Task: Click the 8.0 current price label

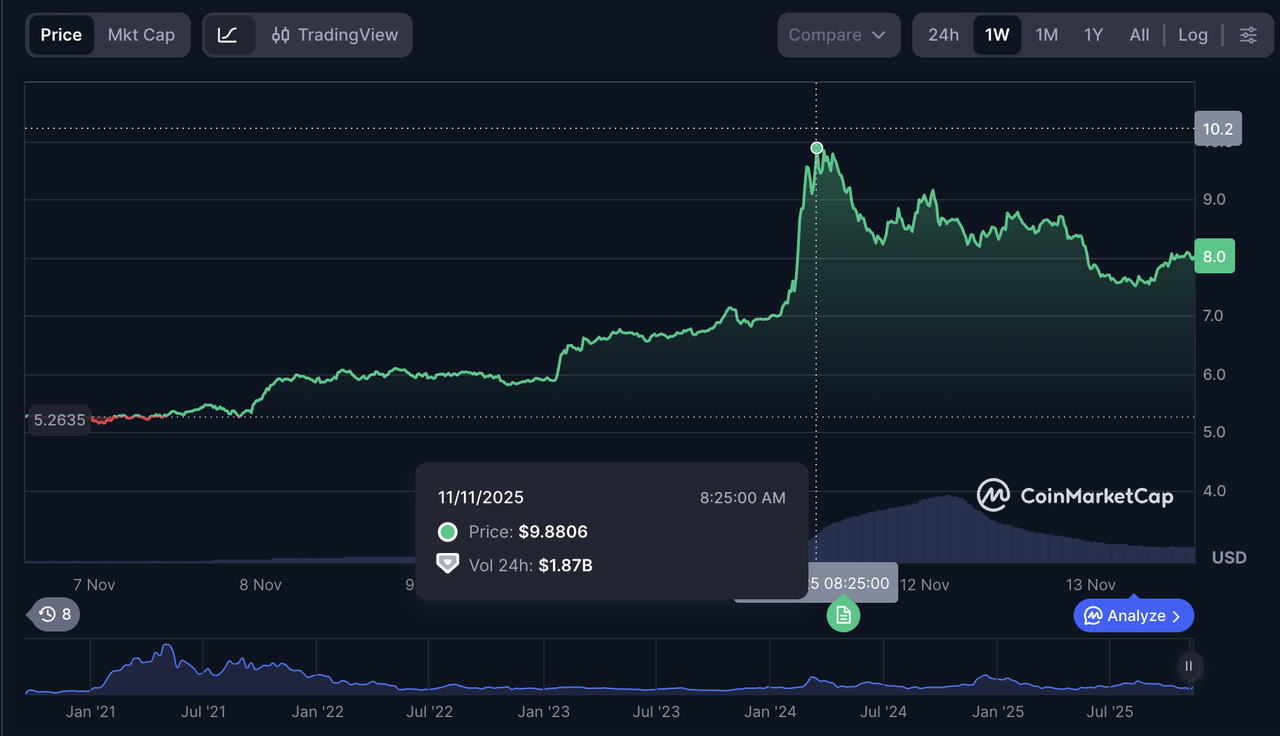Action: tap(1215, 257)
